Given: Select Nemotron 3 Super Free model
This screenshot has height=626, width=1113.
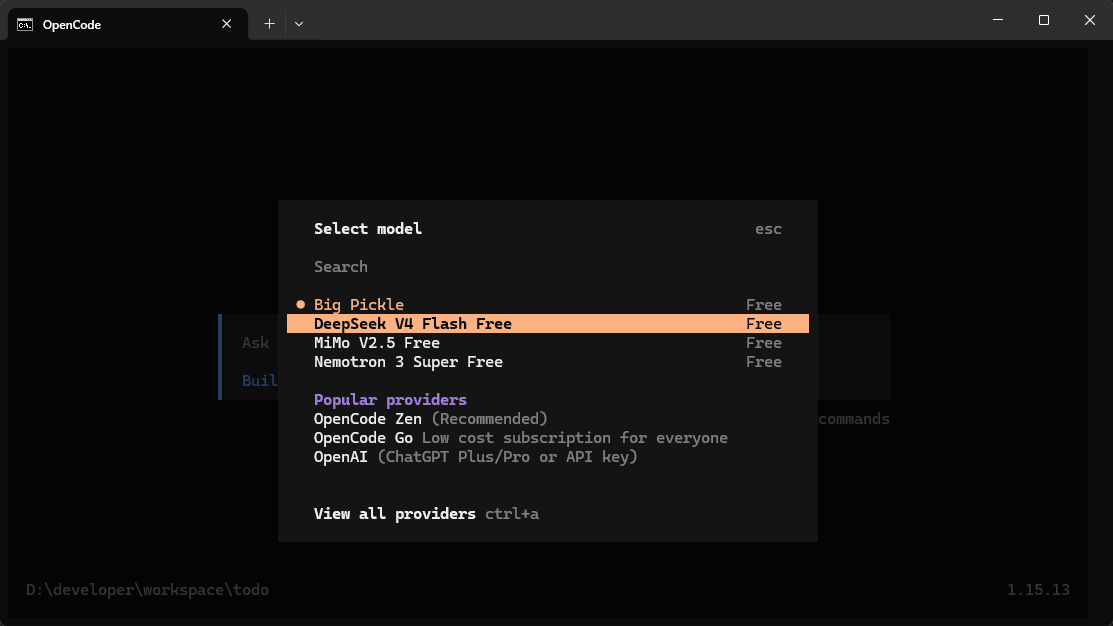Looking at the screenshot, I should [547, 362].
